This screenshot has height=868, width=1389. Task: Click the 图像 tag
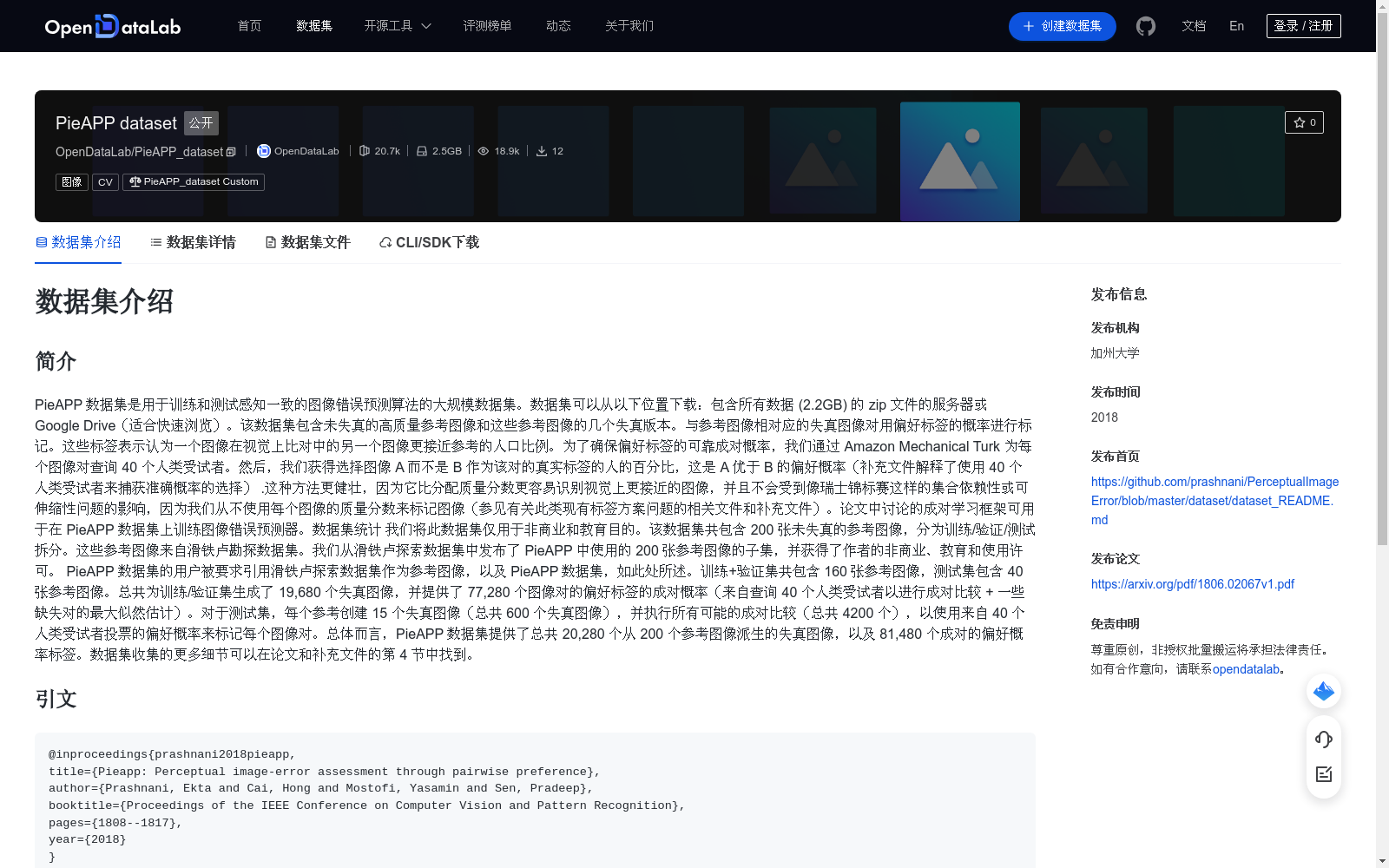(x=72, y=181)
